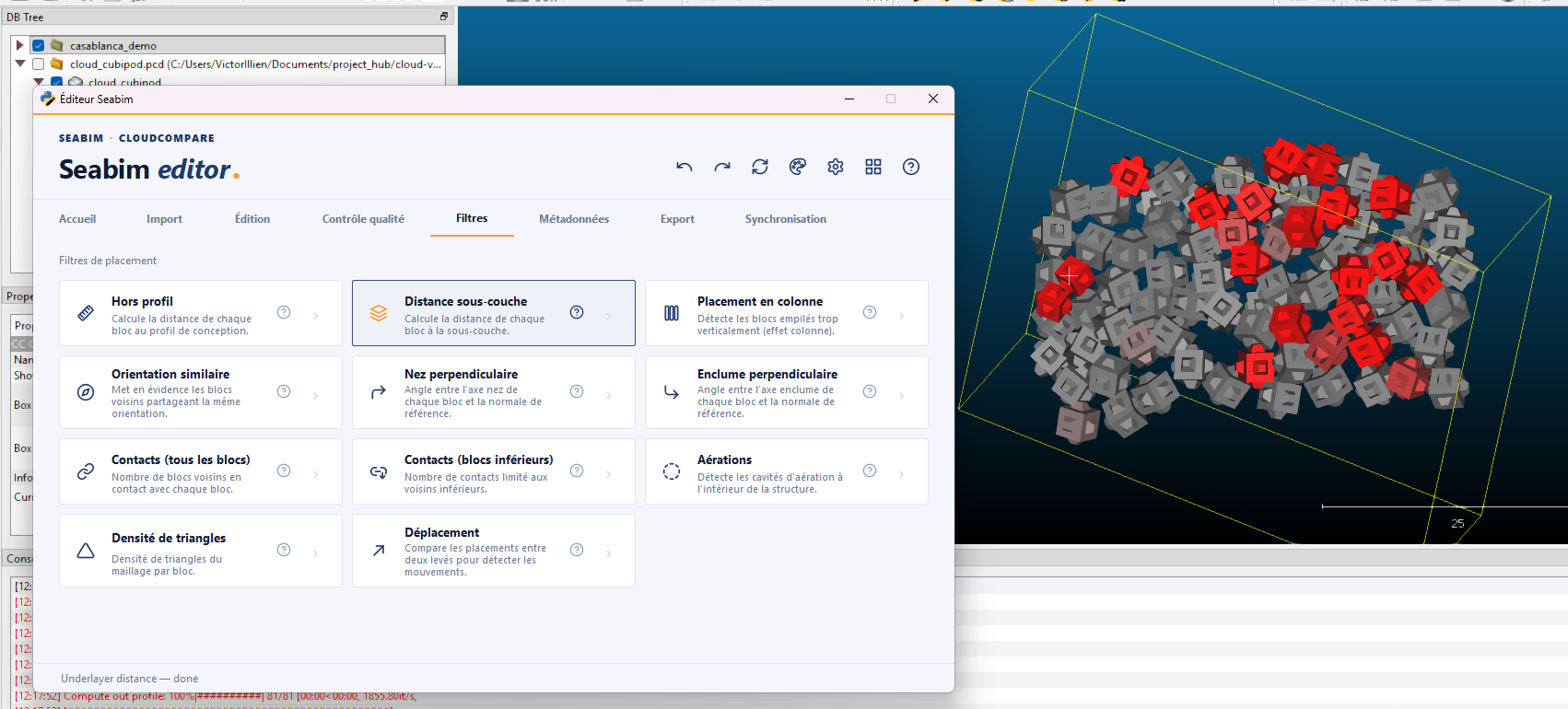Click the 'Compute out profile' console log line

coord(216,696)
